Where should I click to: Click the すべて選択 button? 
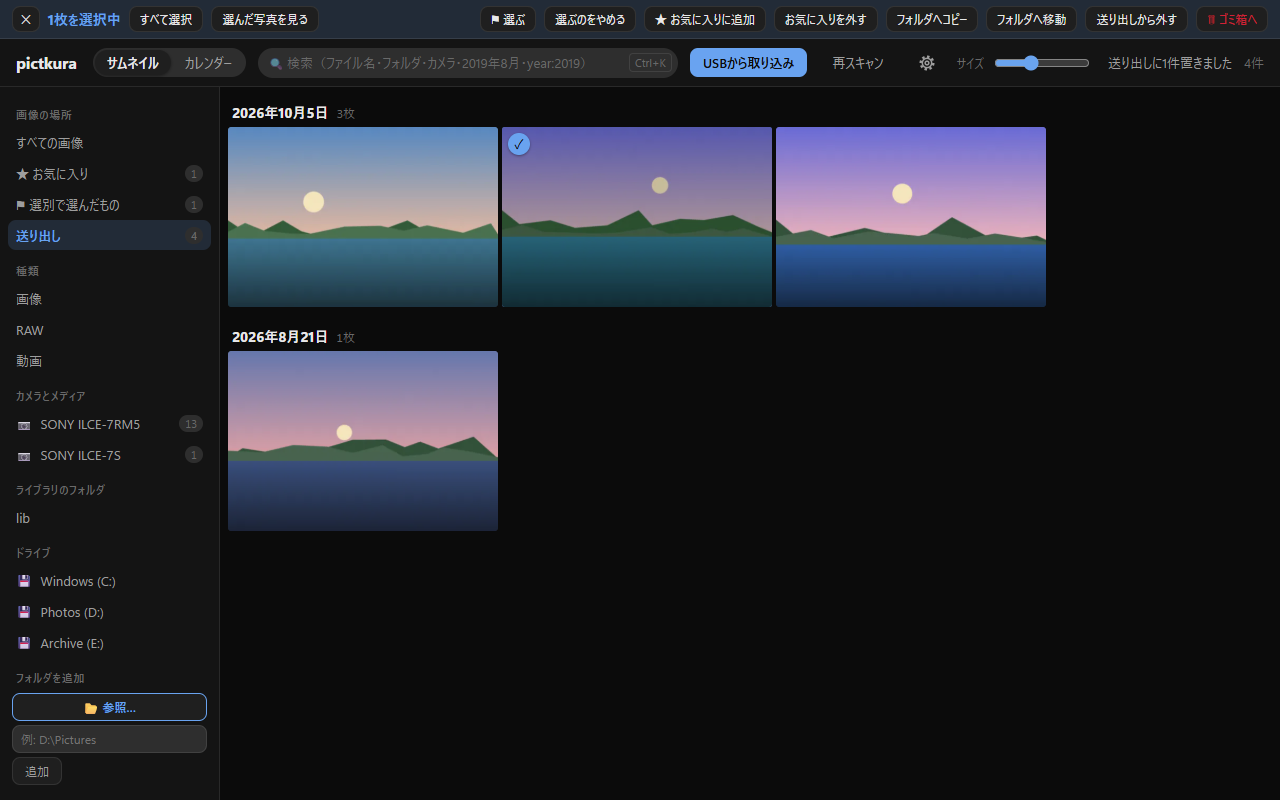coord(166,19)
